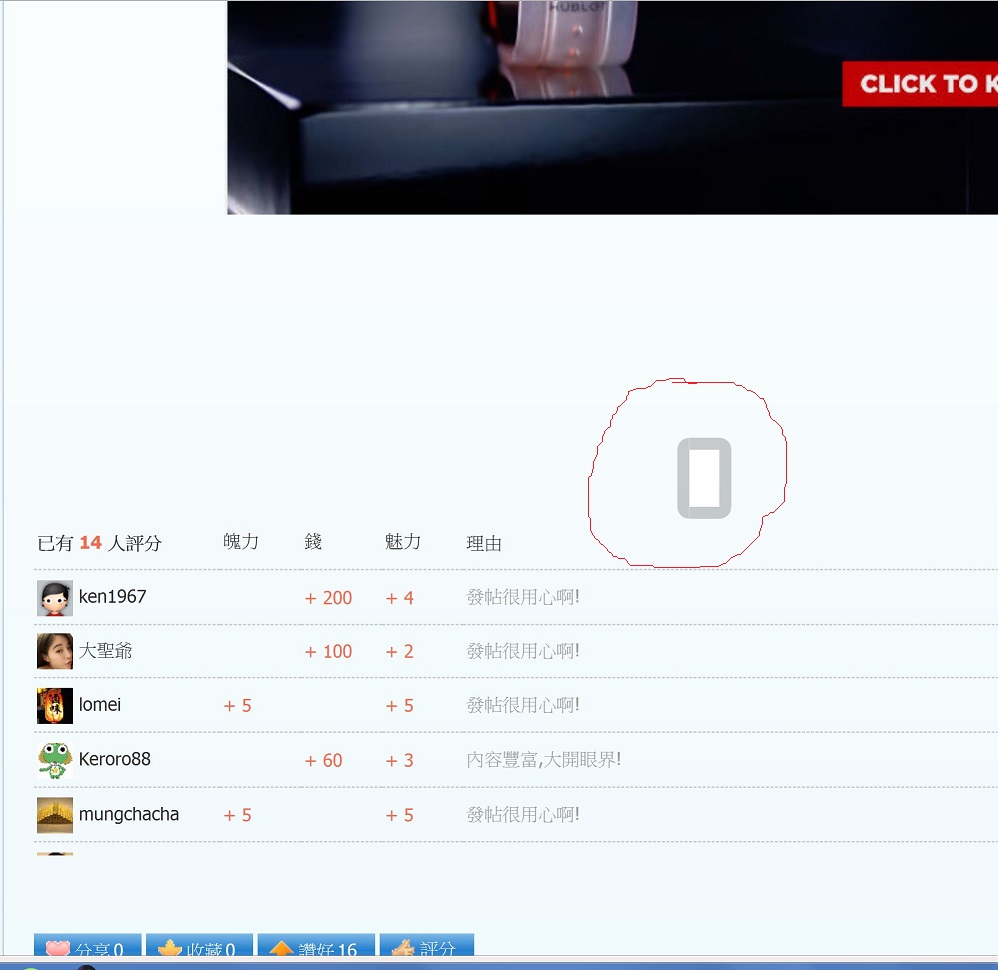The image size is (998, 970).
Task: Click the 評分 rate button
Action: point(426,949)
